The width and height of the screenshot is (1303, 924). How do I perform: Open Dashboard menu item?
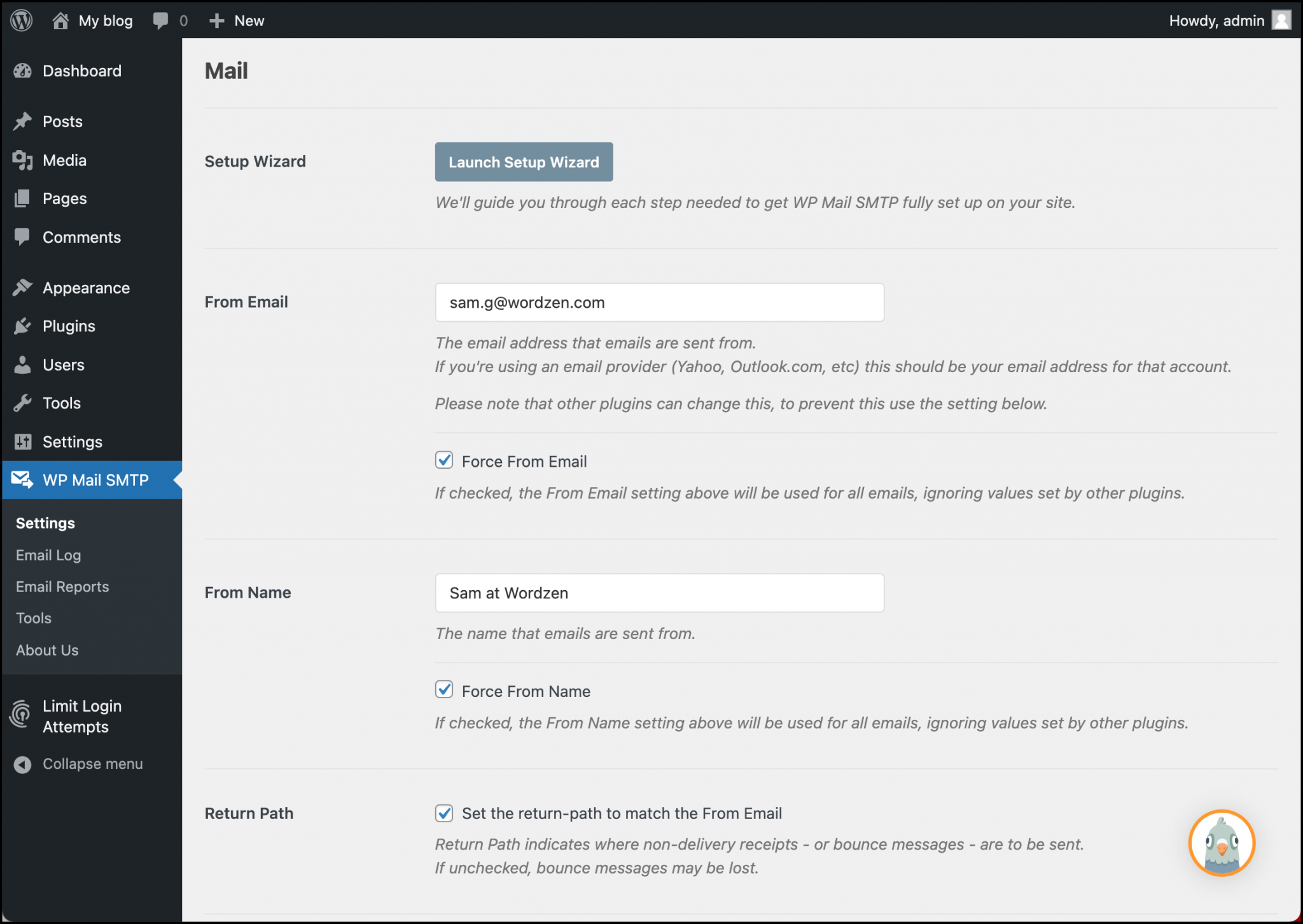(x=92, y=71)
